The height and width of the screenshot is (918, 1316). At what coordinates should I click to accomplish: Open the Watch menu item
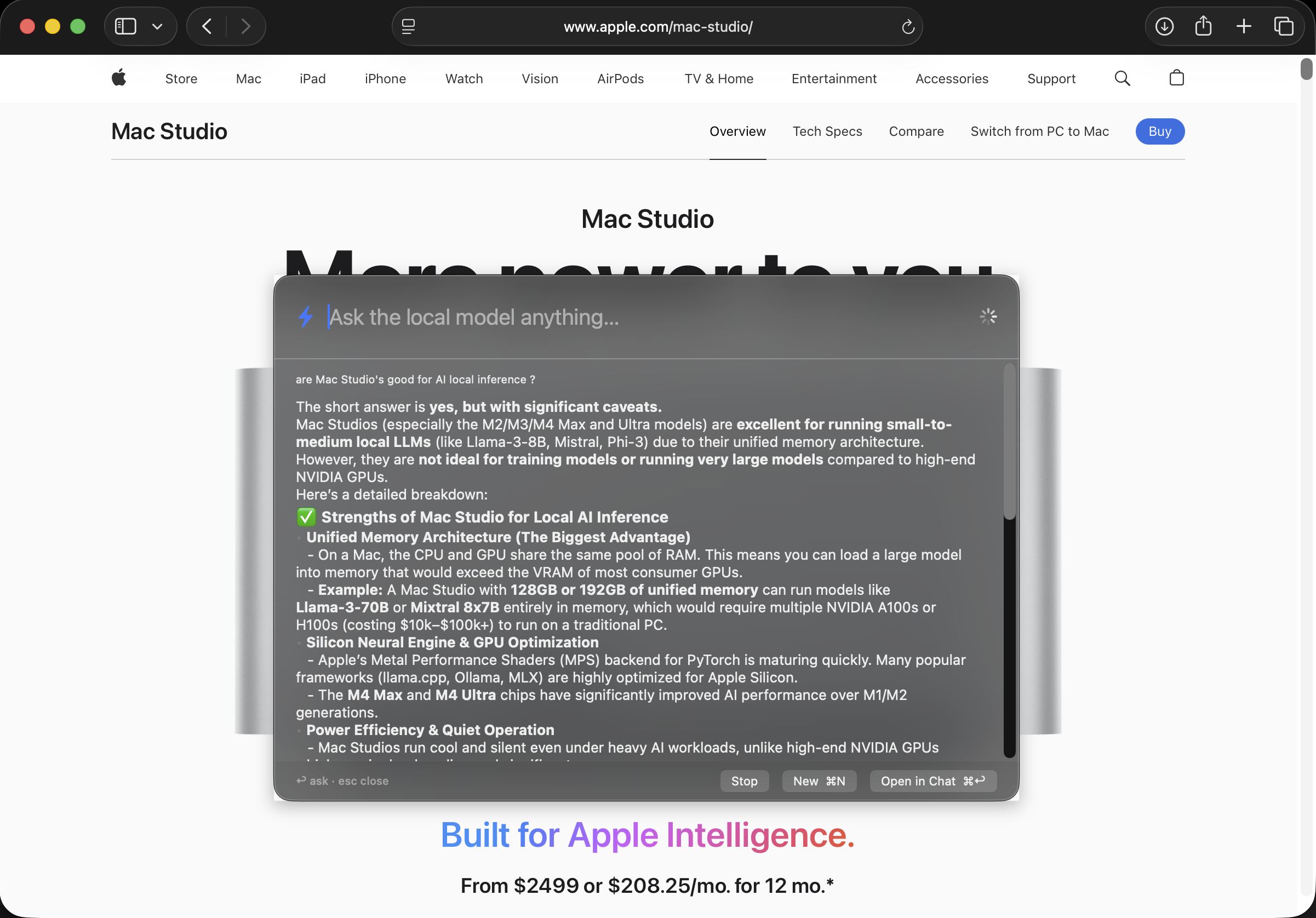pos(464,78)
